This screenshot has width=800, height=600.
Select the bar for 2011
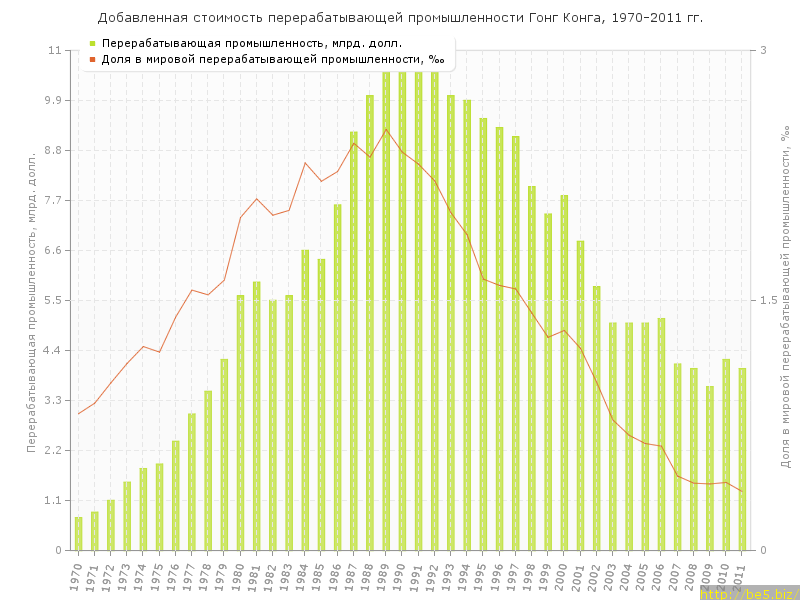click(x=742, y=459)
